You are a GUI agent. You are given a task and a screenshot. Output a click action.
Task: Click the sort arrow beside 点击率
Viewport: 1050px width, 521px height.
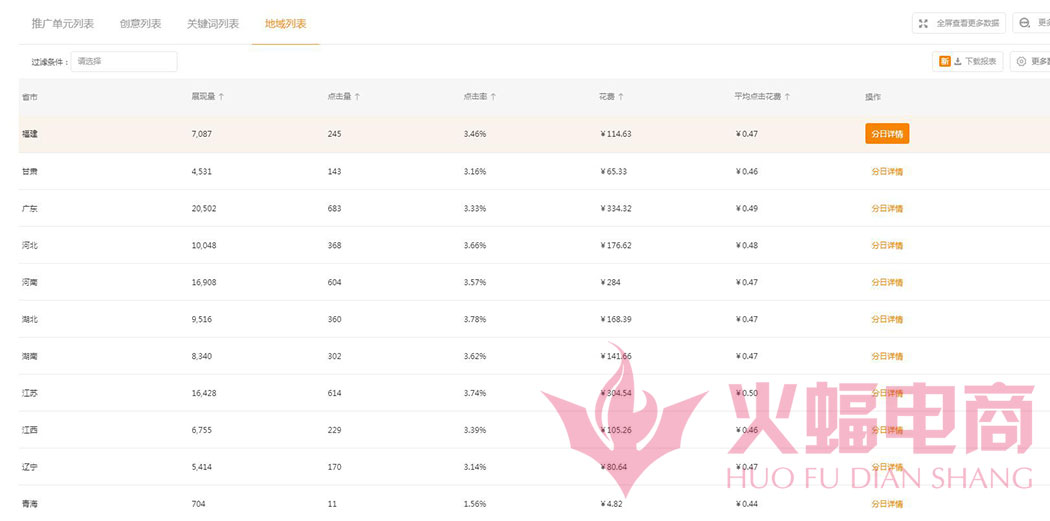tap(493, 97)
